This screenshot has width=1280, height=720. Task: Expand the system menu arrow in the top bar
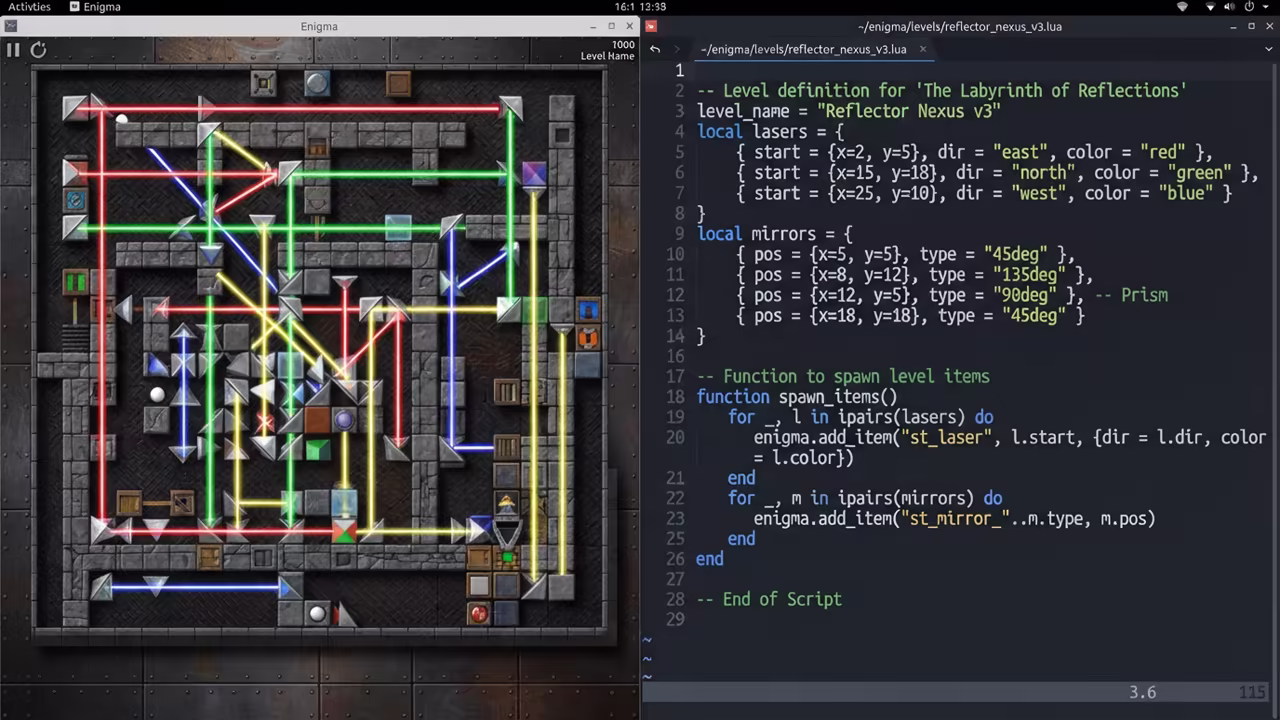[1267, 7]
